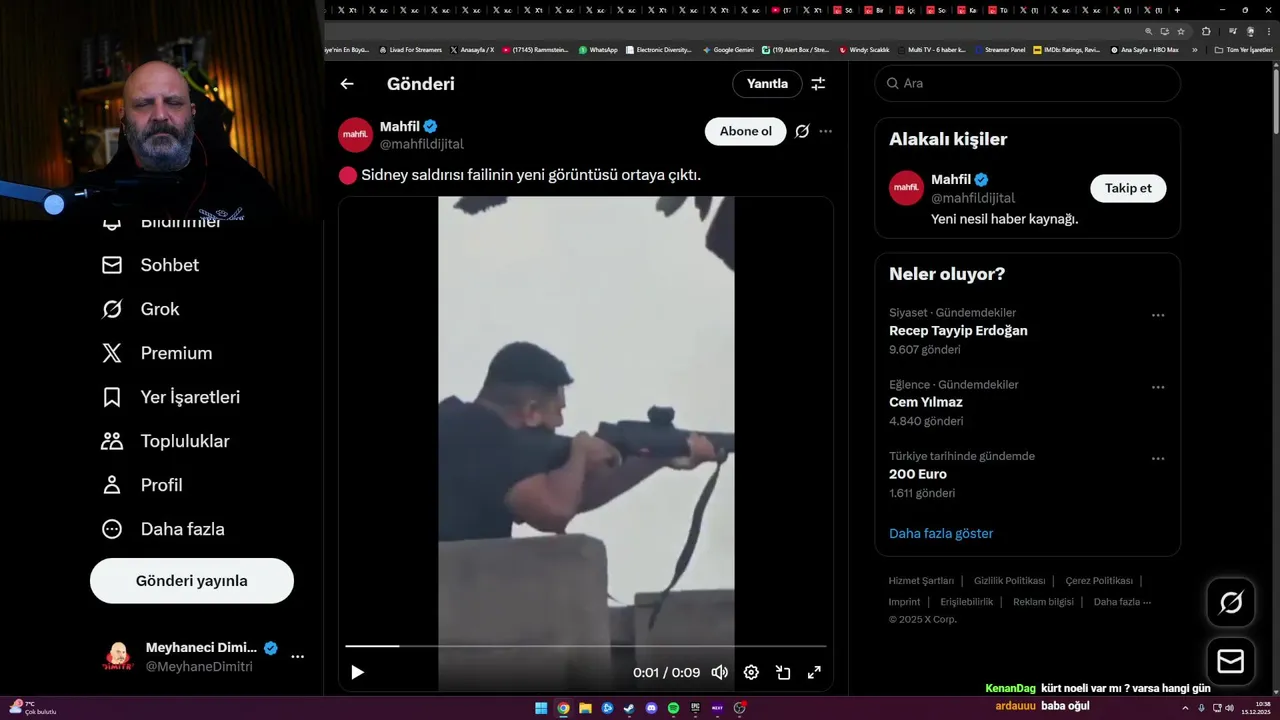The height and width of the screenshot is (720, 1280).
Task: Open Google Gemini bookmark
Action: (728, 50)
